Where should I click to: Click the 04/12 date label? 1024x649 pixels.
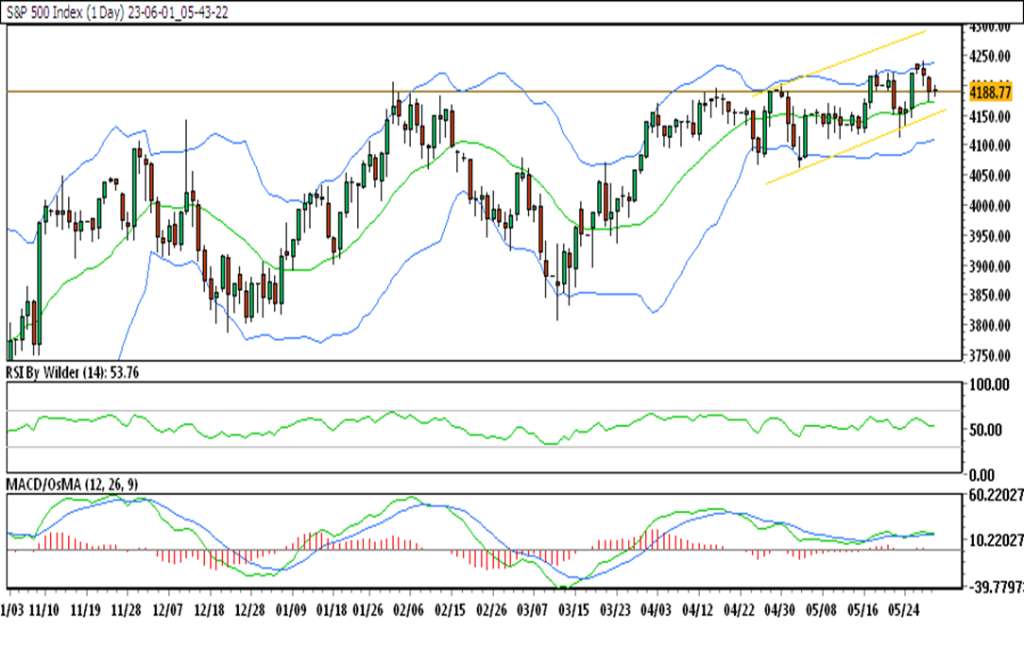point(697,610)
